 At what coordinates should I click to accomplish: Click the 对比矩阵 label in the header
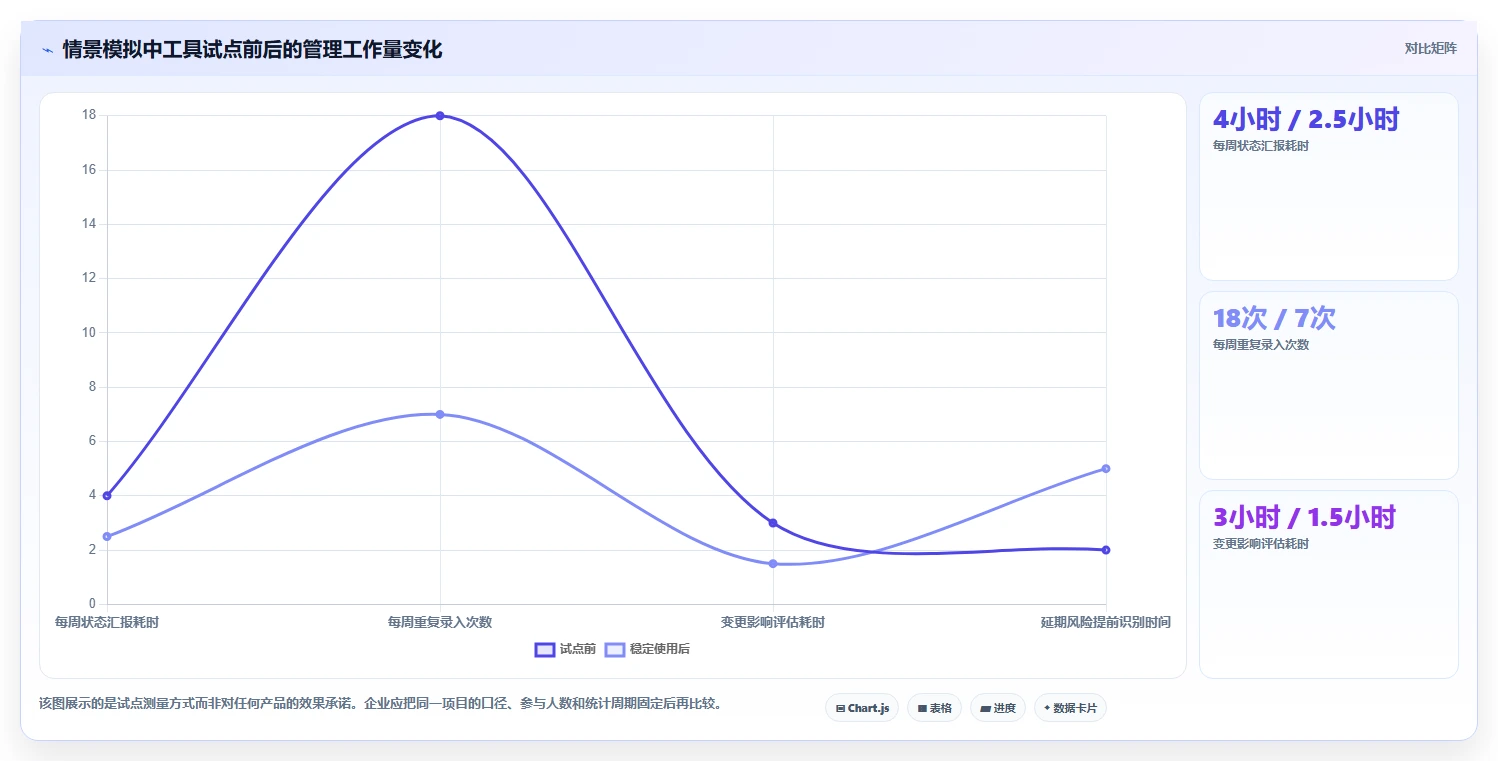(1431, 49)
